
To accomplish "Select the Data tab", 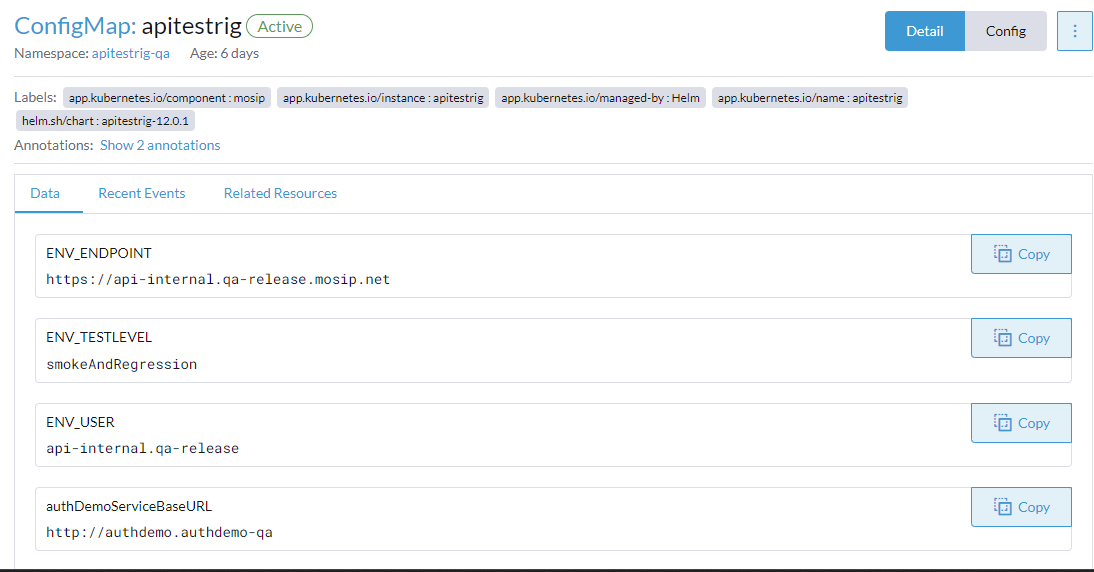I will point(45,193).
